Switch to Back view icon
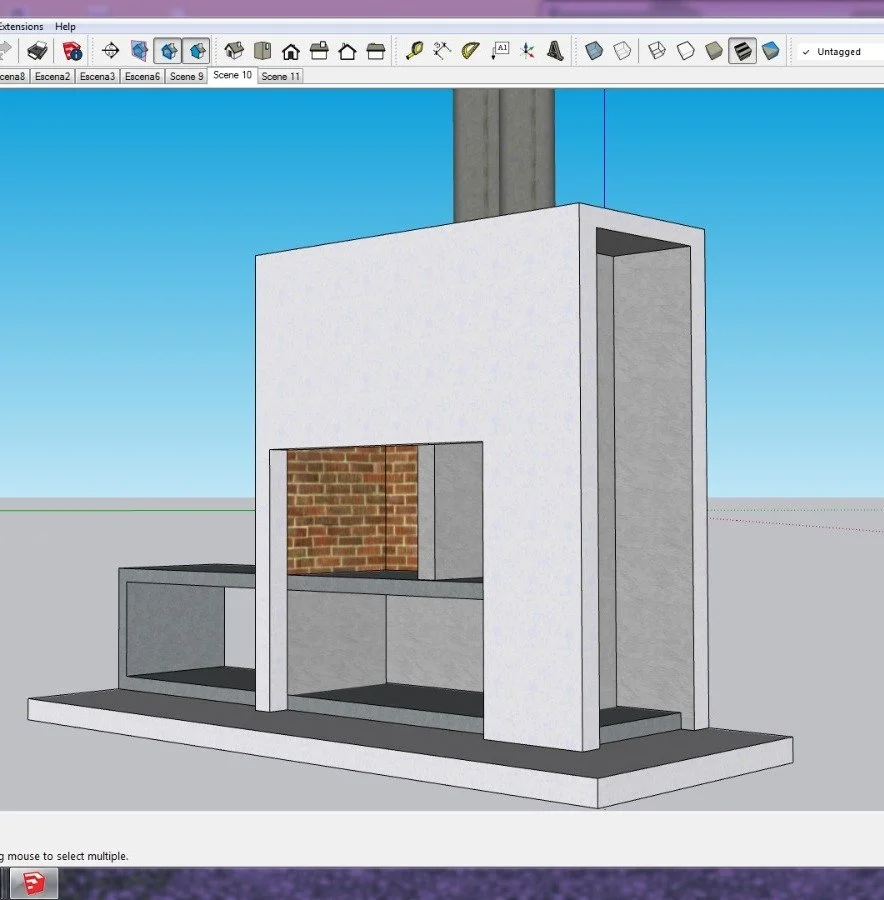The width and height of the screenshot is (884, 900). (347, 52)
